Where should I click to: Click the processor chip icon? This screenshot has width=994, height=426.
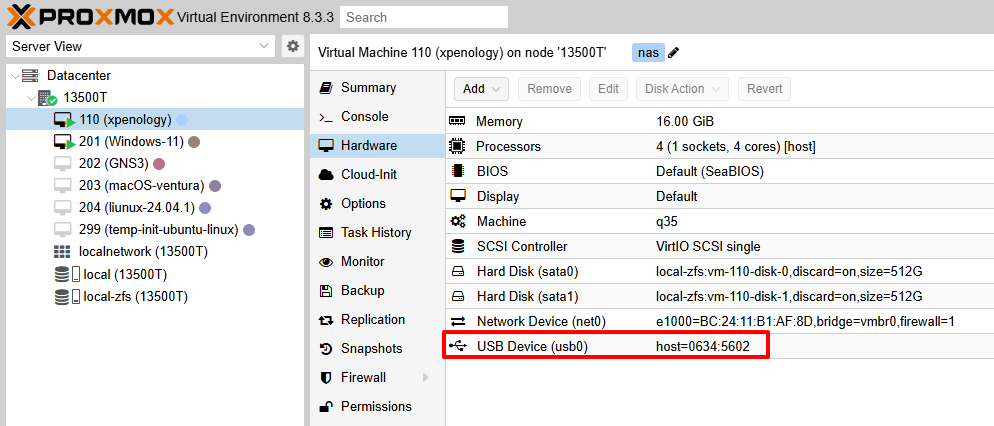click(457, 146)
